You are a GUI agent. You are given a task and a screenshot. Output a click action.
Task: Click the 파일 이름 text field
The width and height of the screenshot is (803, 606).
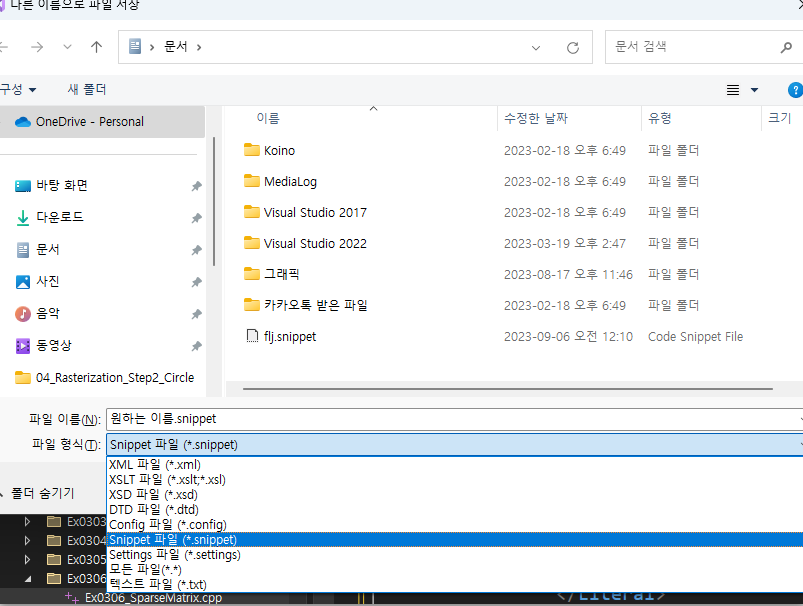454,419
